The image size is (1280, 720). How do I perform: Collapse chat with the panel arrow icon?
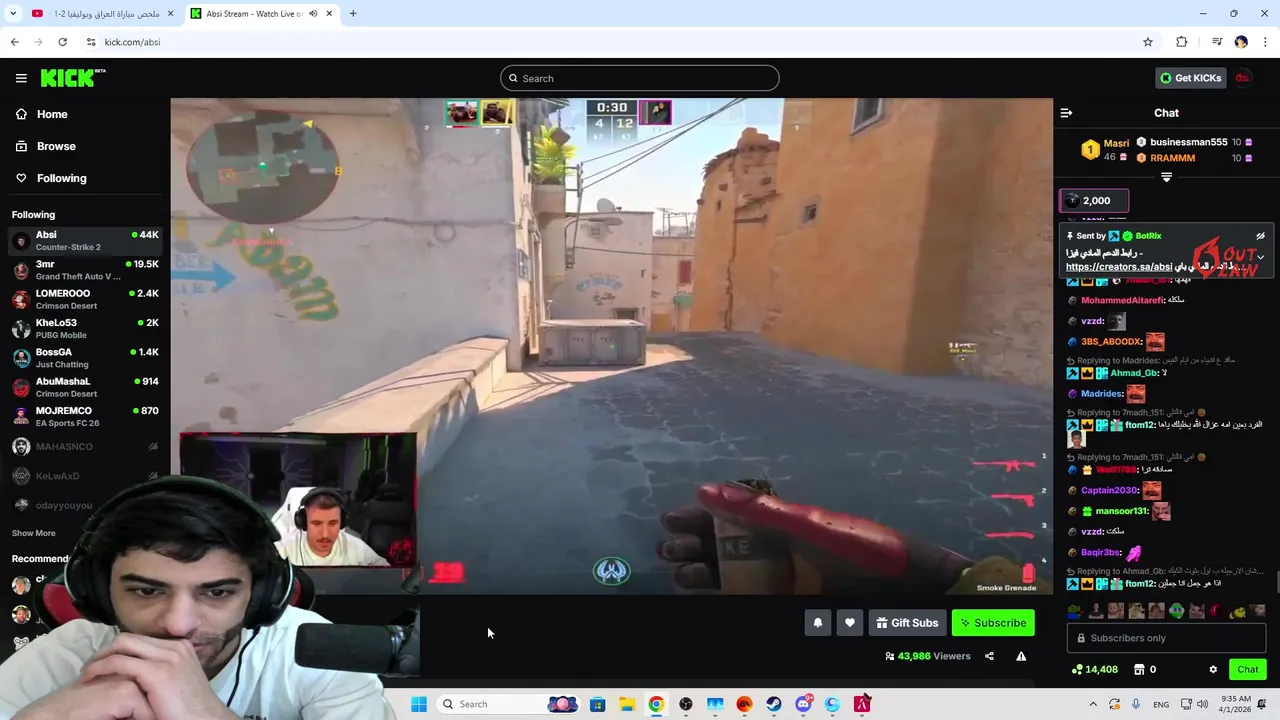[x=1066, y=113]
